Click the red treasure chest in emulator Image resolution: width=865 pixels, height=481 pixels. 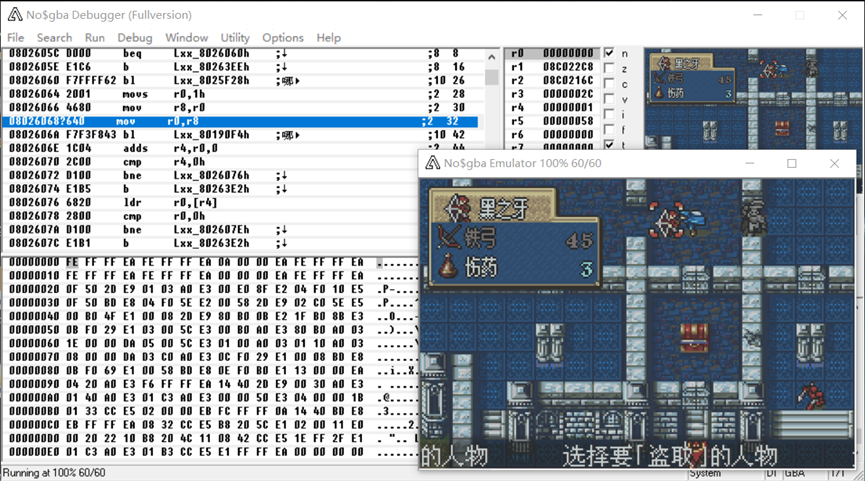coord(694,337)
